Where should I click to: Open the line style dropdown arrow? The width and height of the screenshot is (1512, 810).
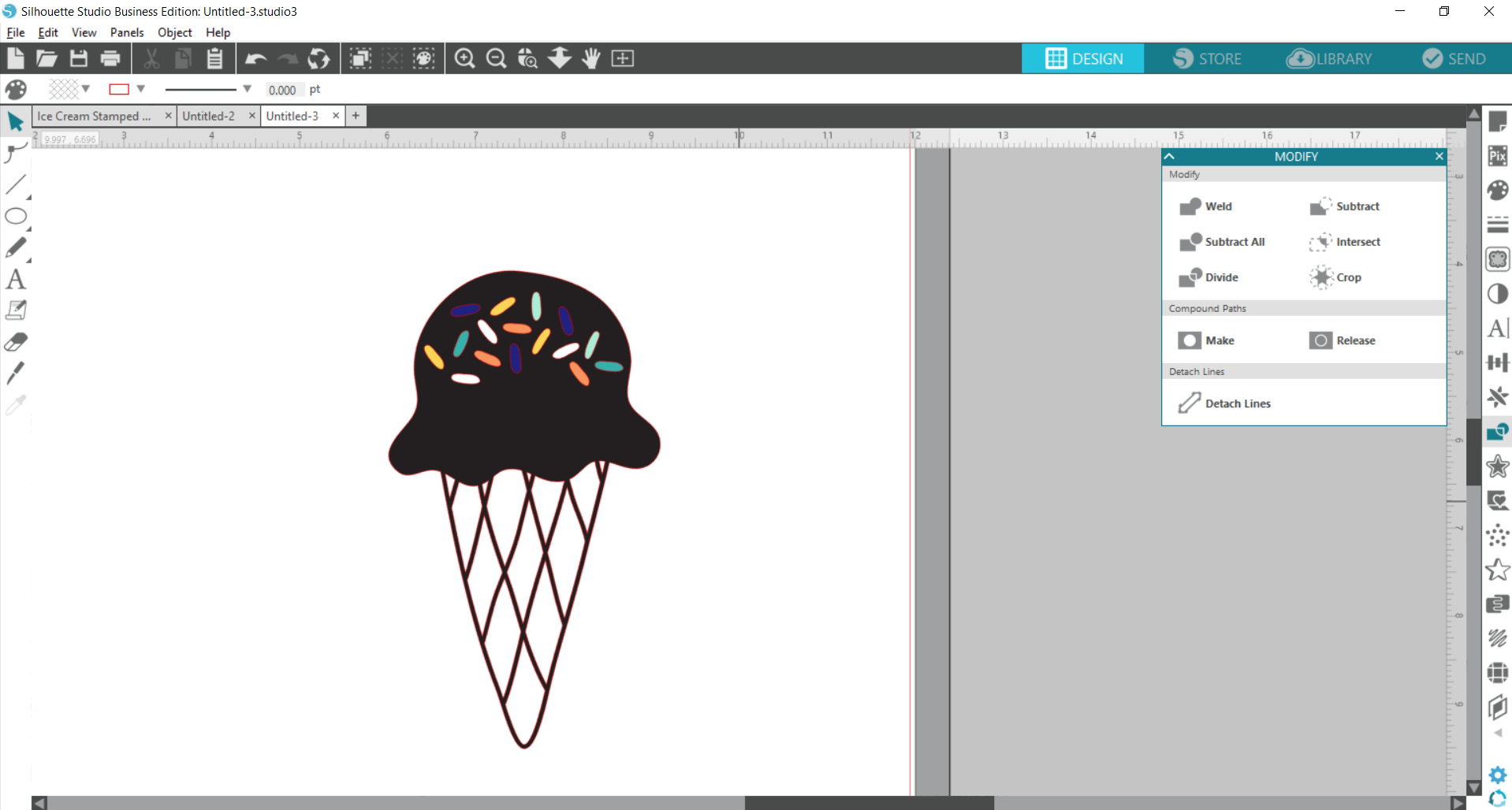247,89
